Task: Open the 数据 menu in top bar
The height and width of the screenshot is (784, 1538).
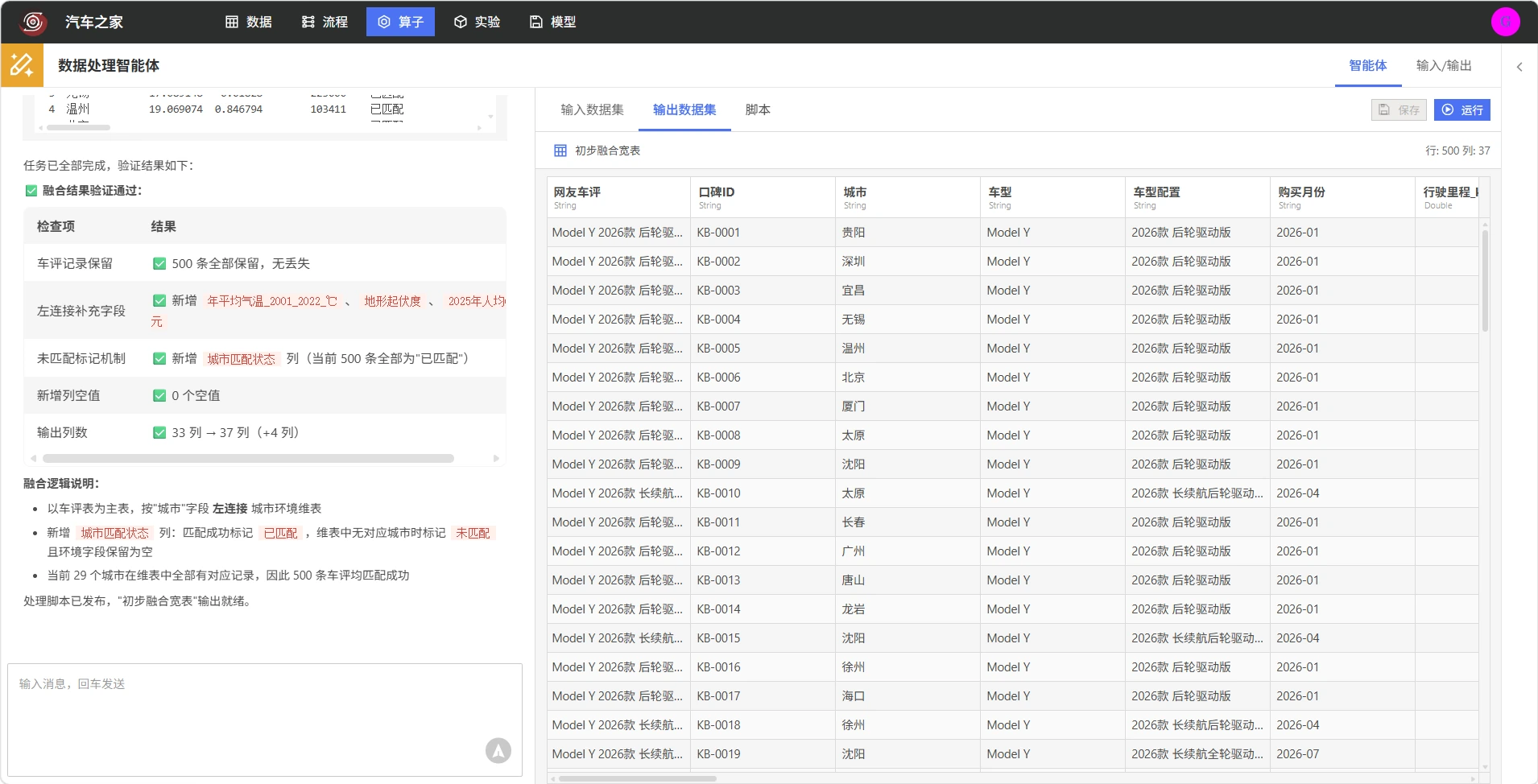Action: [248, 22]
